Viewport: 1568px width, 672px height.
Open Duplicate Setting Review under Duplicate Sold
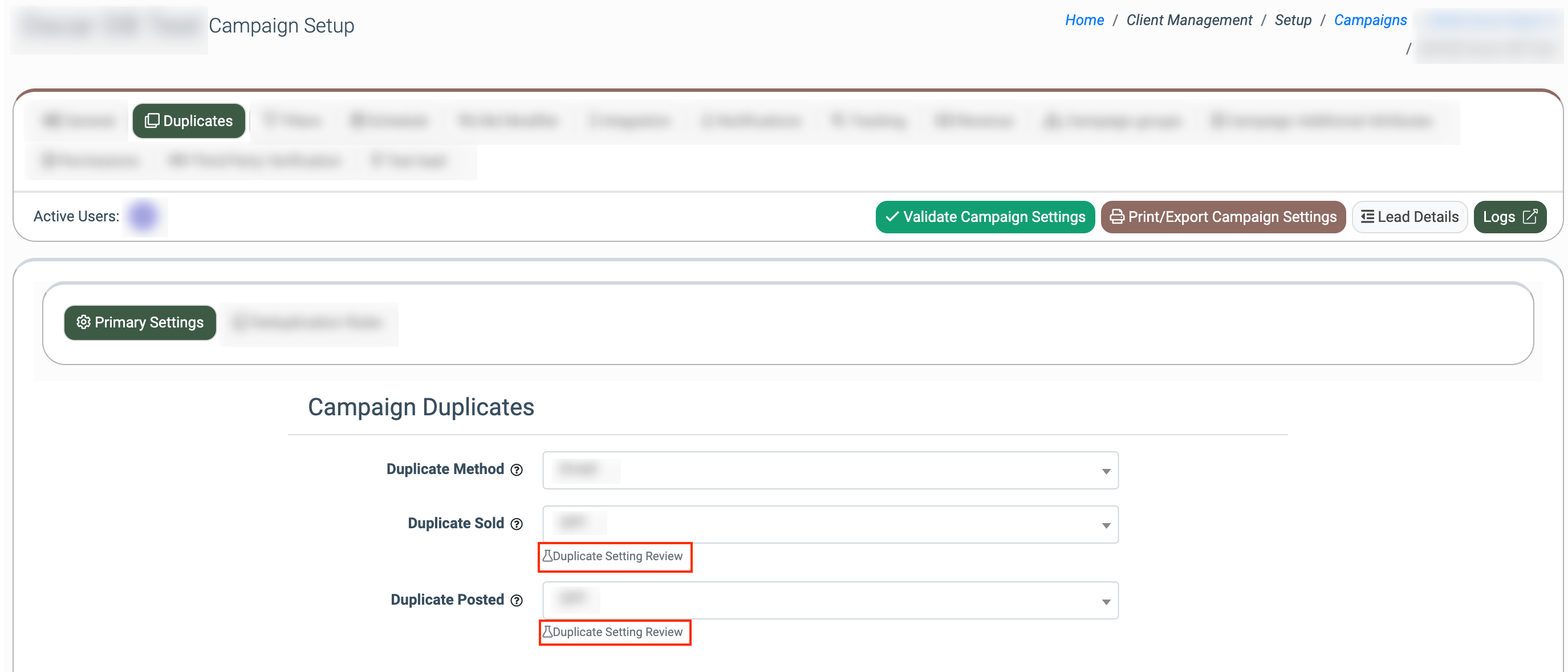tap(615, 556)
